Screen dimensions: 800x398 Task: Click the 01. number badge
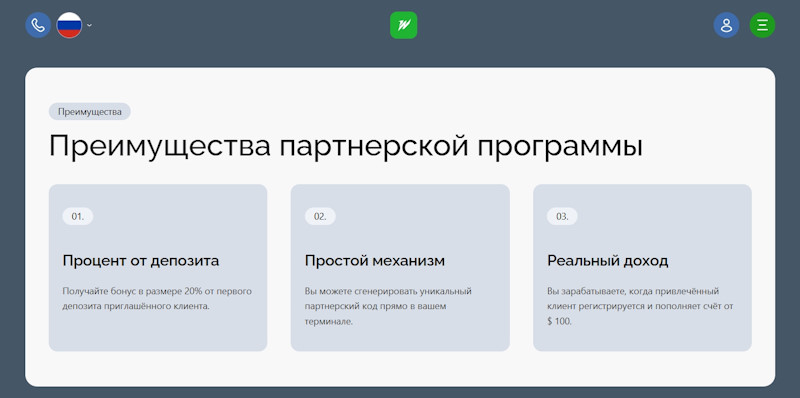click(x=78, y=216)
